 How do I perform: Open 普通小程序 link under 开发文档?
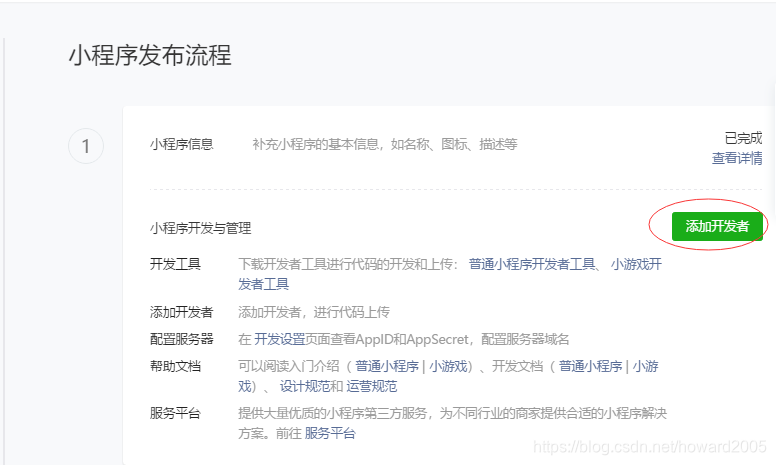tap(590, 367)
